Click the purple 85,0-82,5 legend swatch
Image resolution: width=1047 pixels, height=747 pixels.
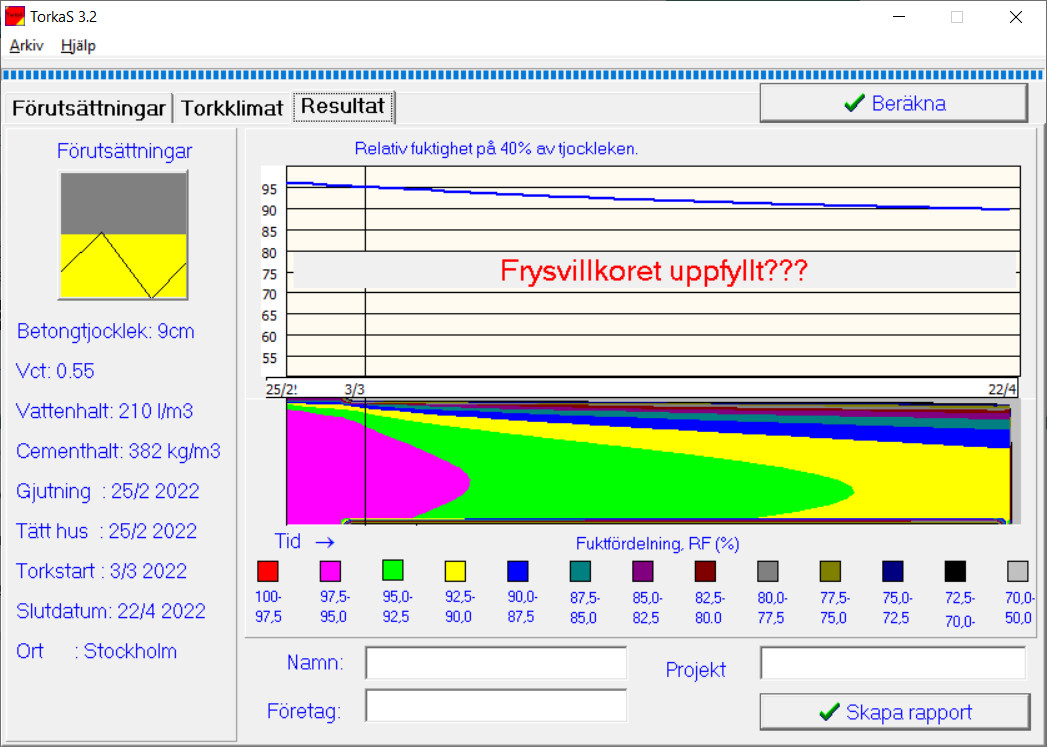click(643, 571)
